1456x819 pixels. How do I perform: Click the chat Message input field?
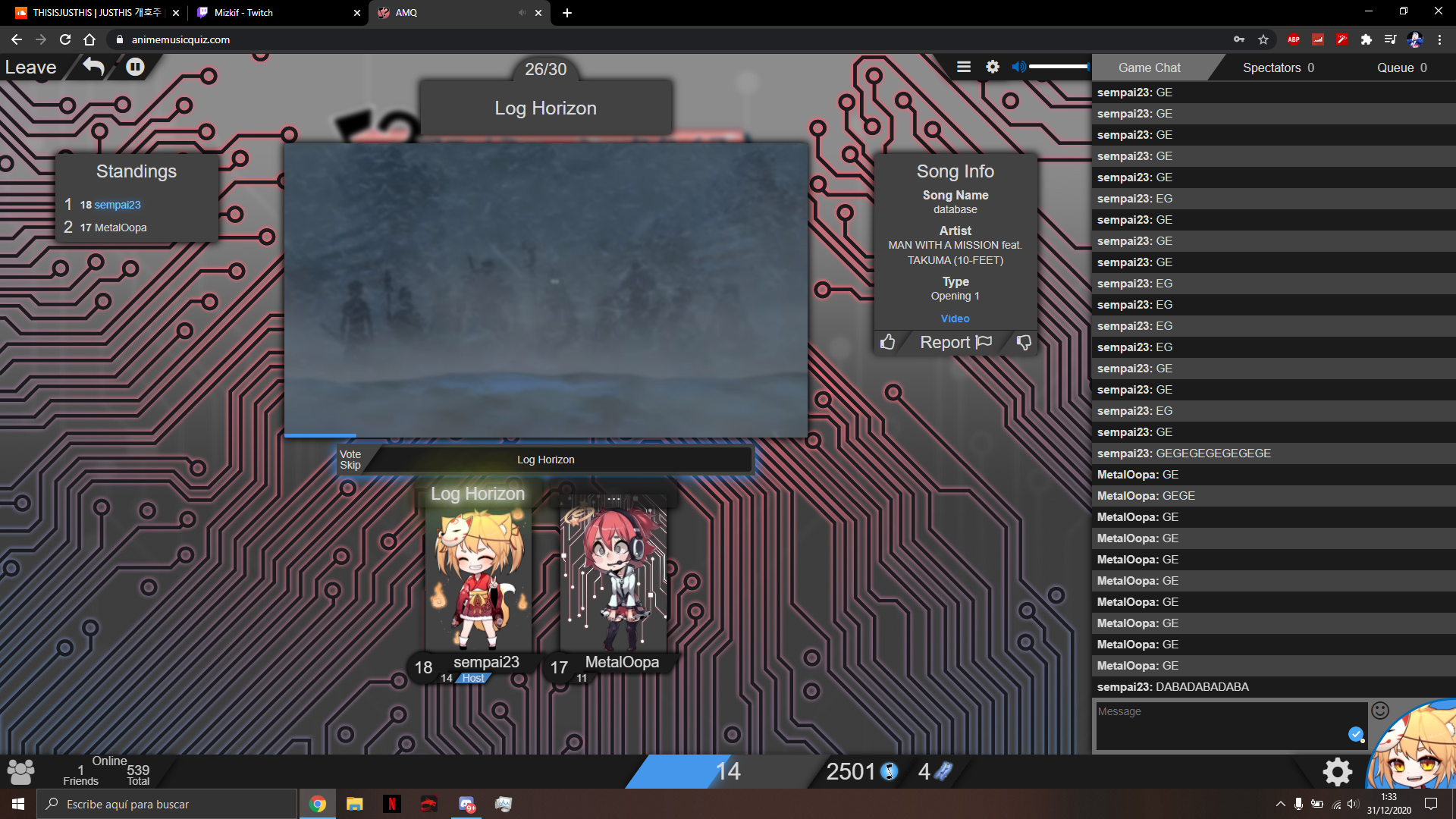[x=1221, y=724]
